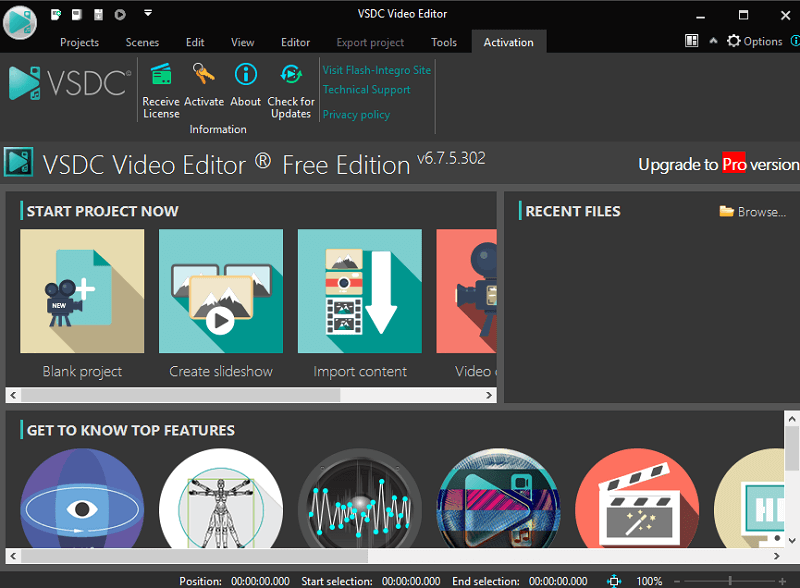The image size is (800, 588).
Task: Open the About information icon
Action: pyautogui.click(x=245, y=75)
